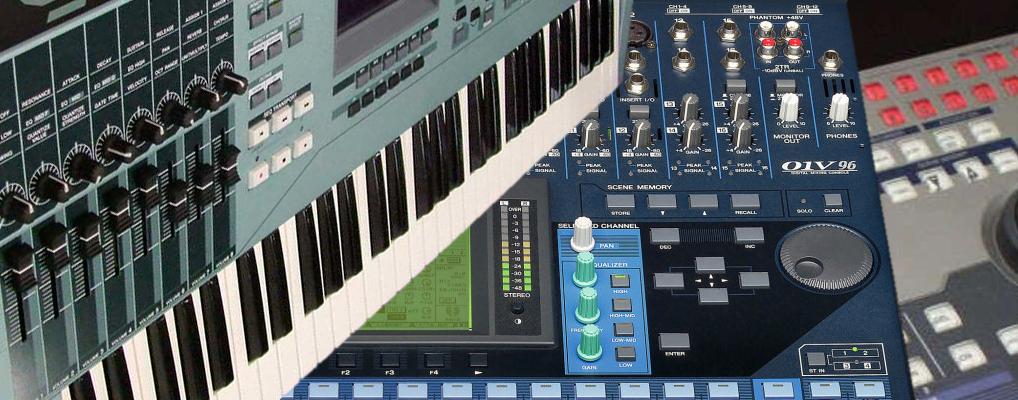Image resolution: width=1018 pixels, height=400 pixels.
Task: Tap the F4 button below the mixer display
Action: coord(434,360)
